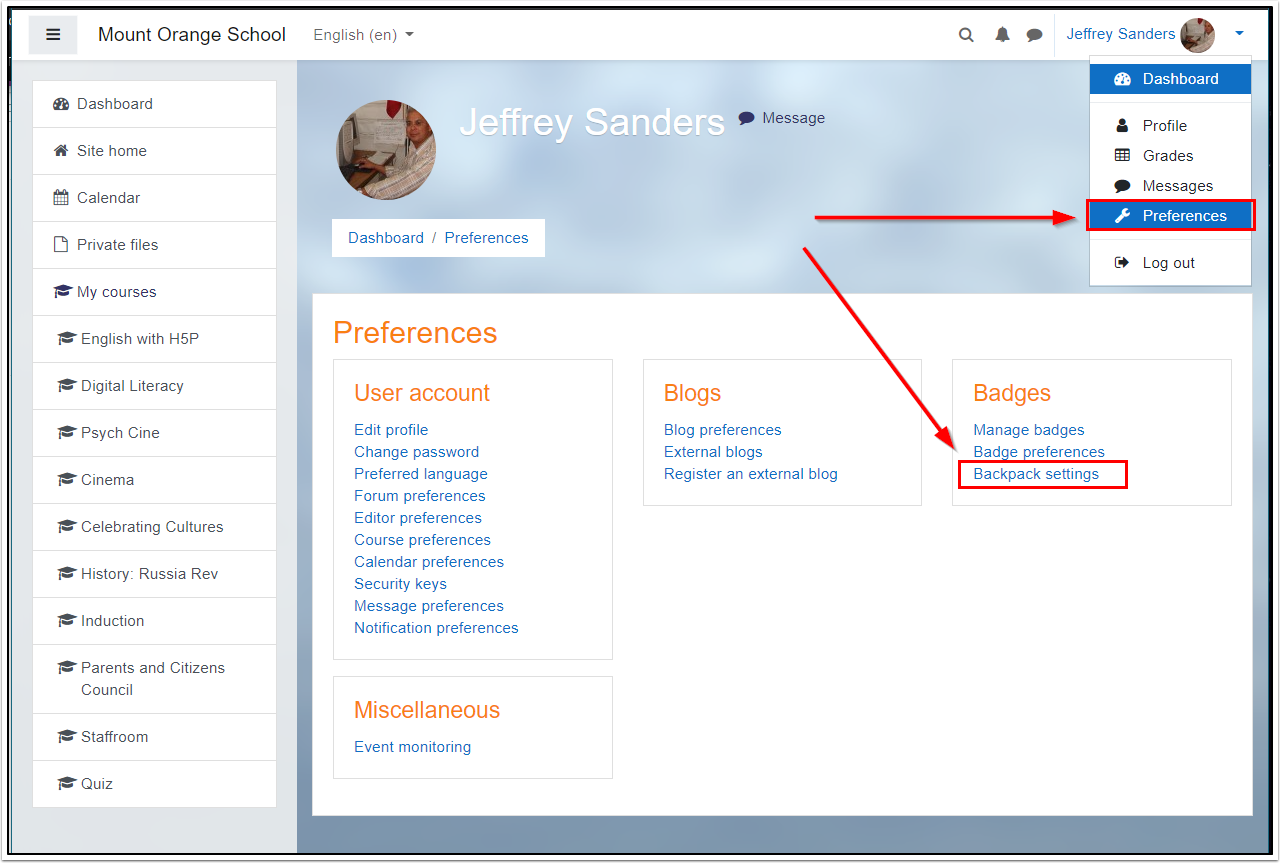1280x863 pixels.
Task: Open the Editor preferences link
Action: tap(418, 518)
